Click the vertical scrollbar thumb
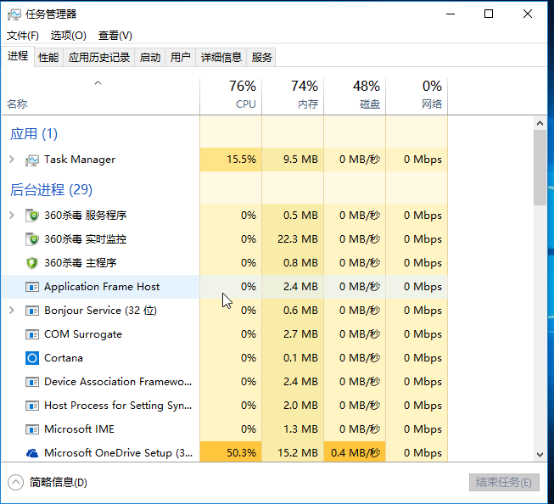Screen dimensions: 554x504 [540, 168]
